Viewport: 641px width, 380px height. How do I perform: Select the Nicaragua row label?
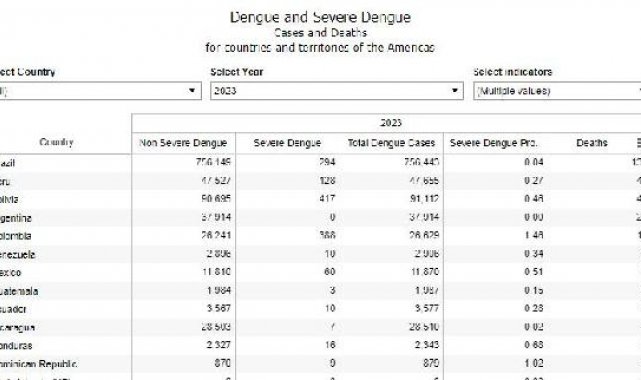point(17,328)
